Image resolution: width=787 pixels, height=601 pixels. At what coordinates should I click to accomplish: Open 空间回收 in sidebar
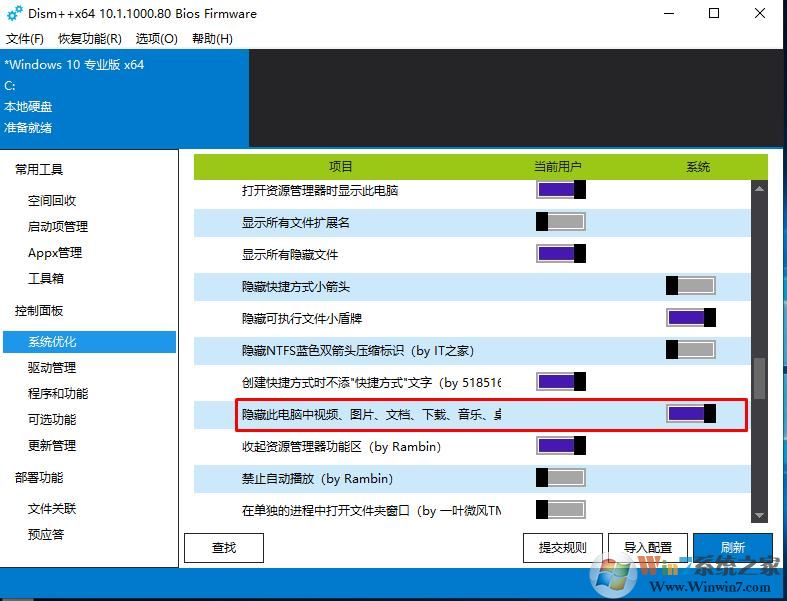coord(52,201)
